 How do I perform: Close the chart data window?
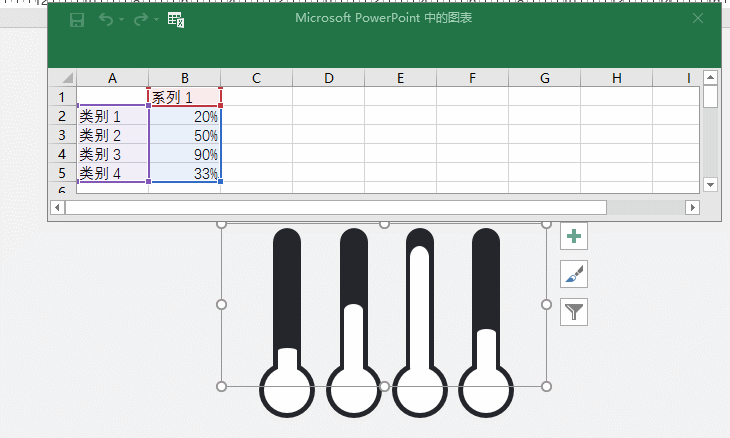pyautogui.click(x=697, y=18)
